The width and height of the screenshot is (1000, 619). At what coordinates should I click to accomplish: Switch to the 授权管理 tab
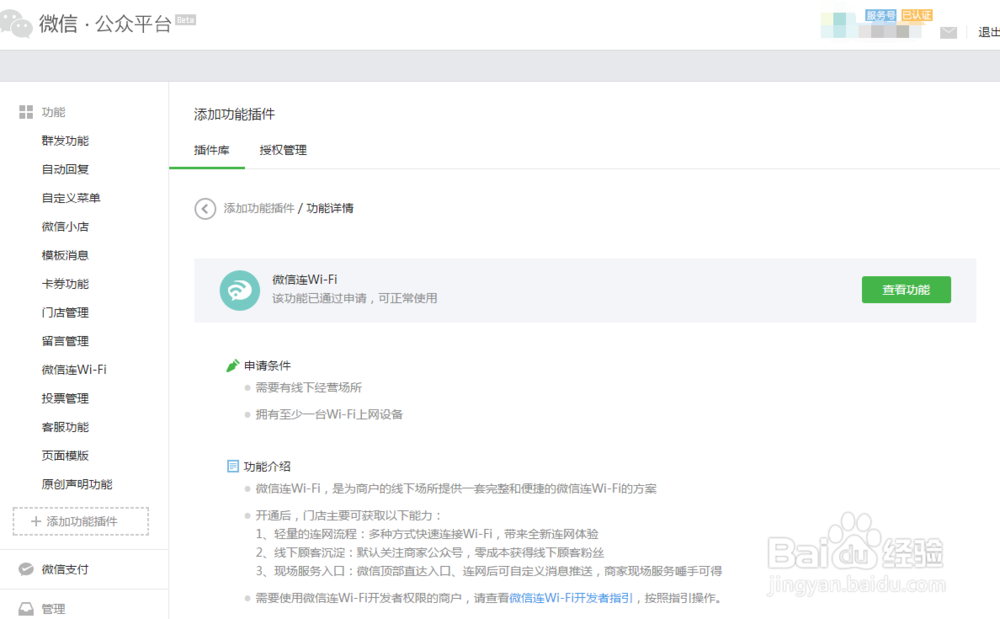(x=283, y=150)
